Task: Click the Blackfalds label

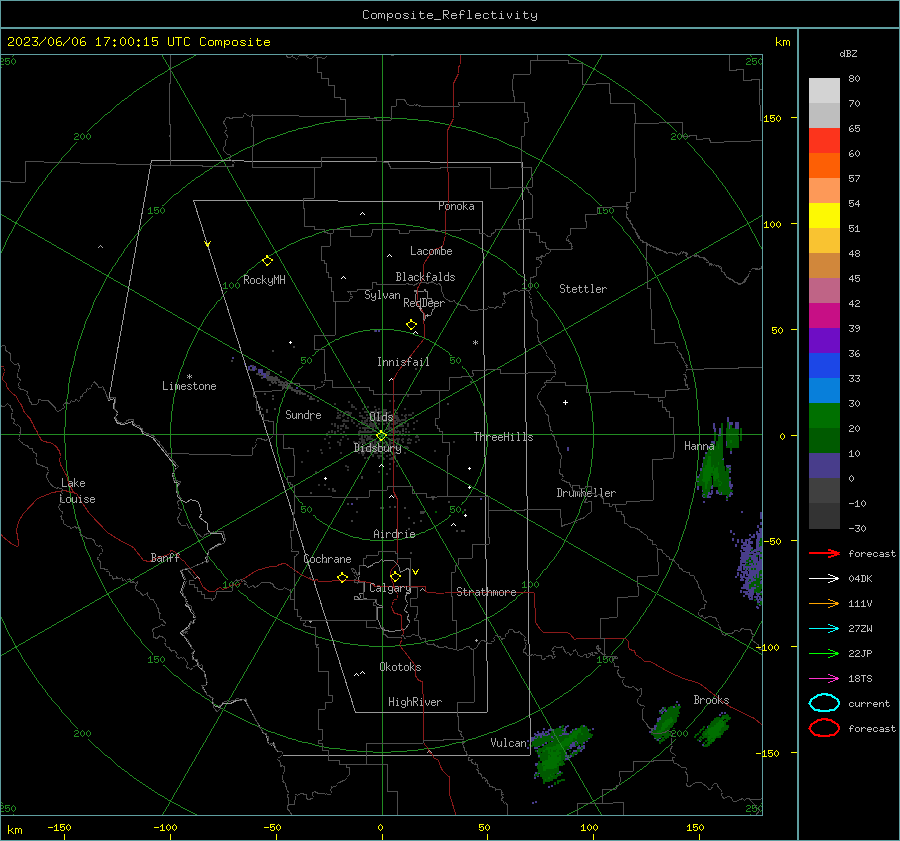Action: [425, 277]
